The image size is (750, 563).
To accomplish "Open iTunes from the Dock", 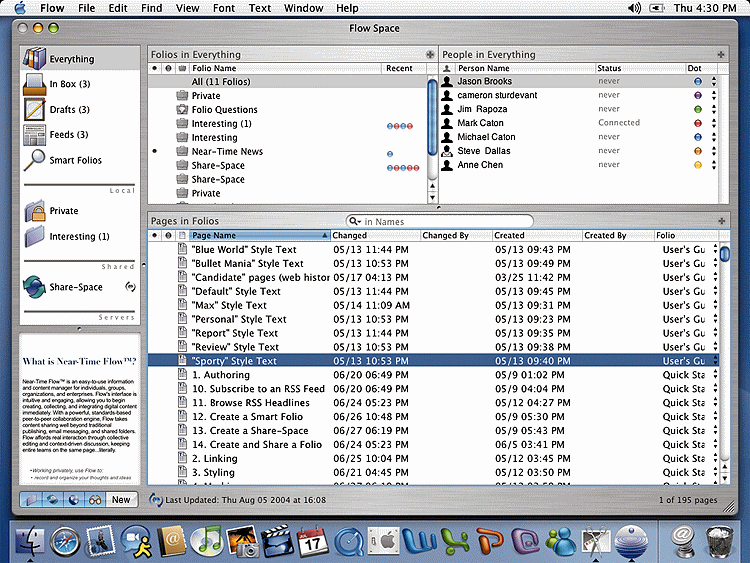I will [208, 541].
